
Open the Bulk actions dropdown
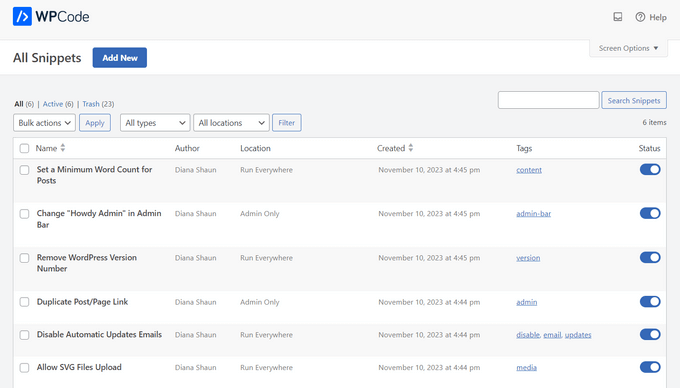point(44,123)
